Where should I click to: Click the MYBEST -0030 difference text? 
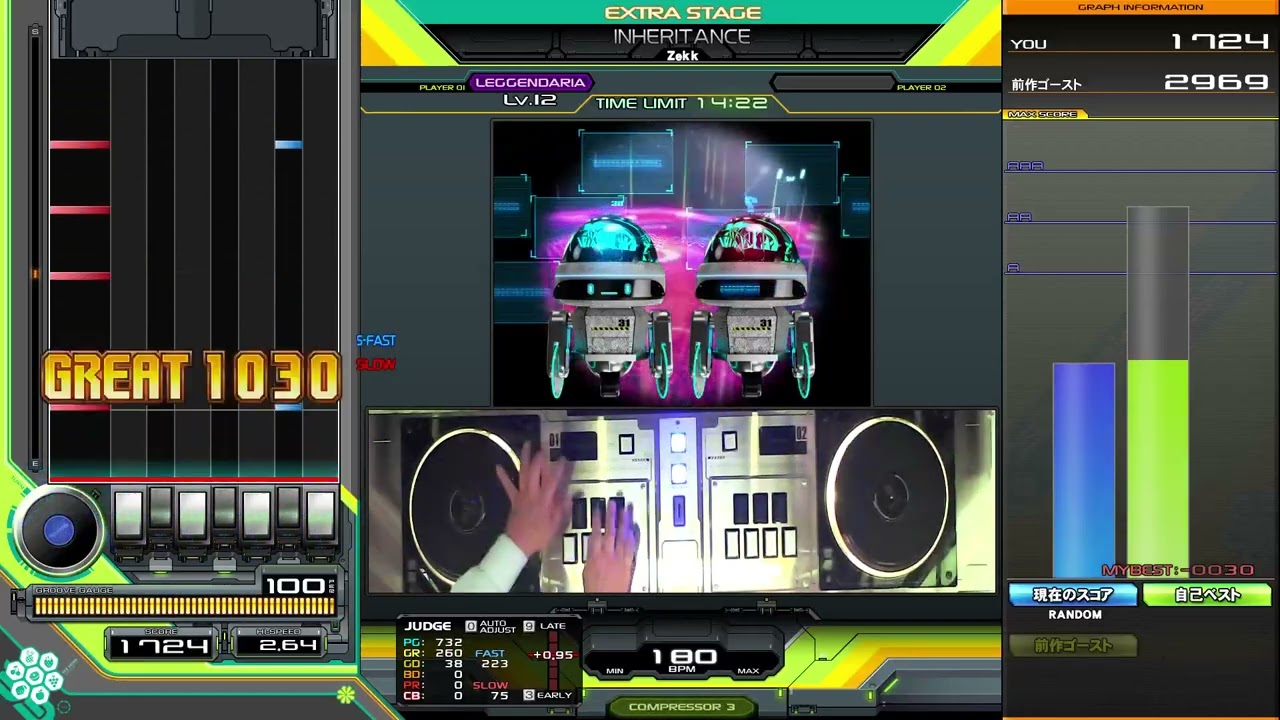click(x=1177, y=570)
